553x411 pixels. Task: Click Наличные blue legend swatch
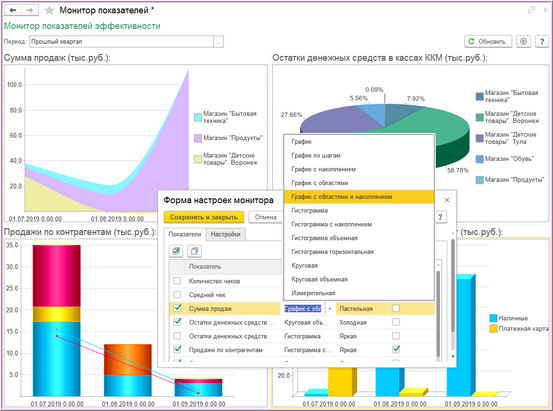[x=493, y=318]
